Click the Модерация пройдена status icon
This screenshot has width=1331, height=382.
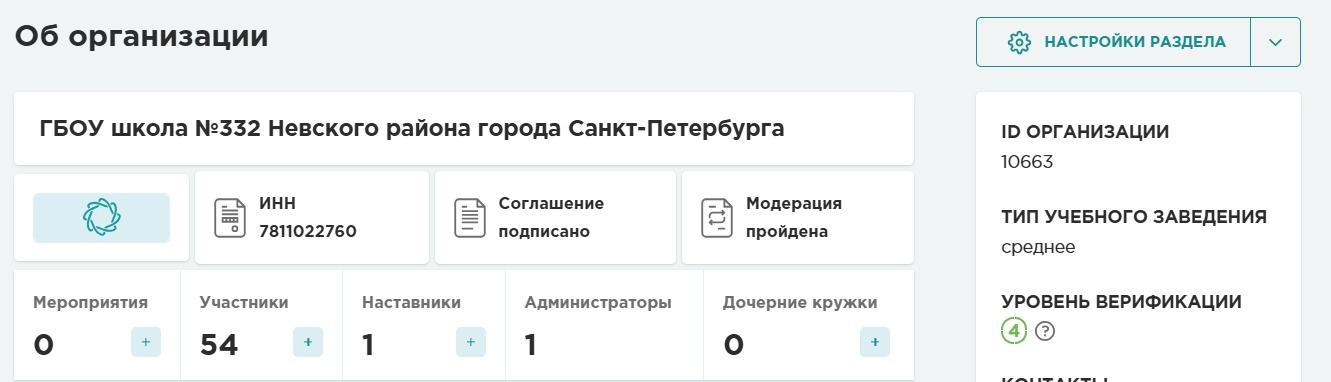717,218
